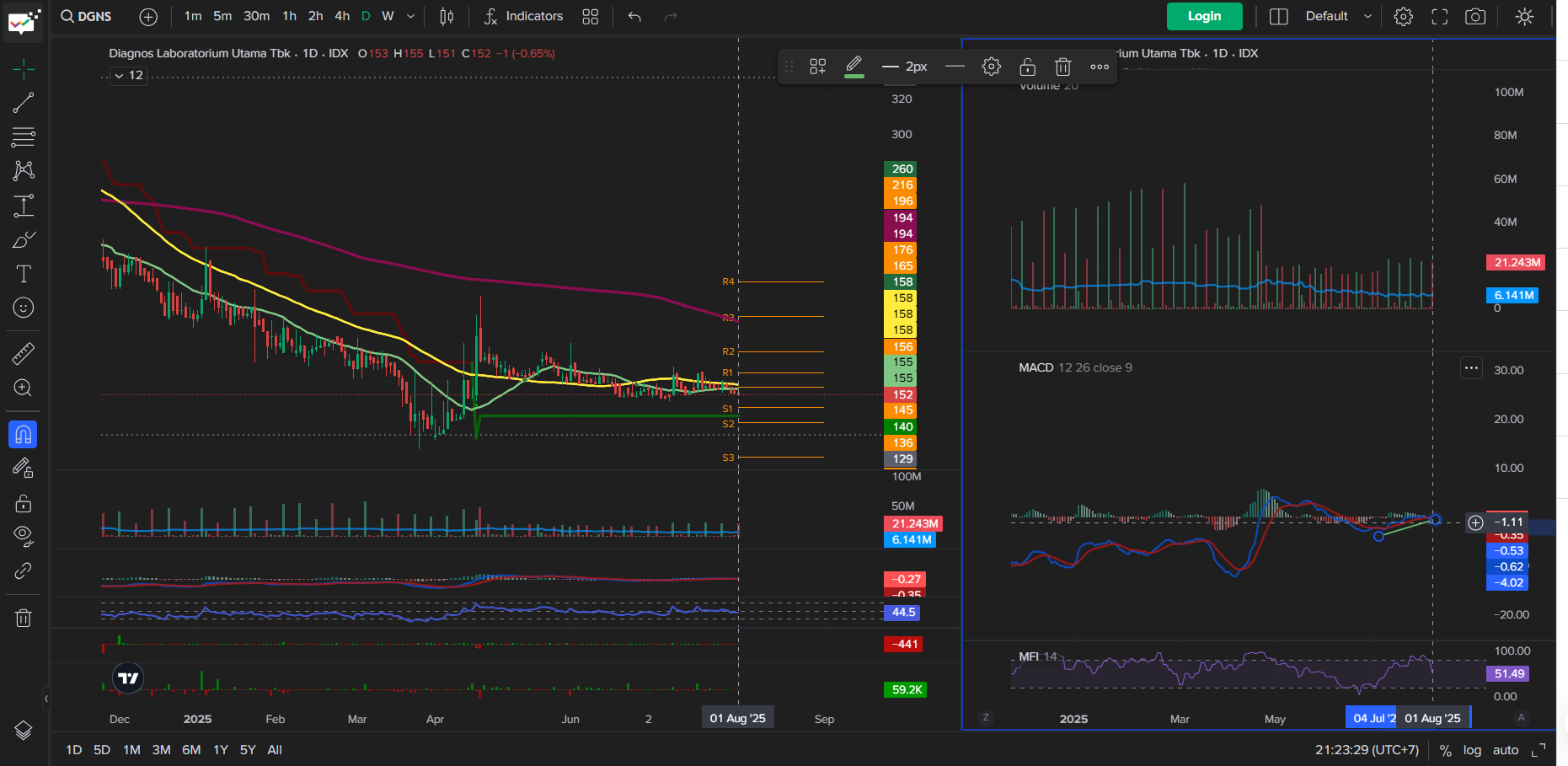Open the Default layout name dropdown

(x=1339, y=16)
